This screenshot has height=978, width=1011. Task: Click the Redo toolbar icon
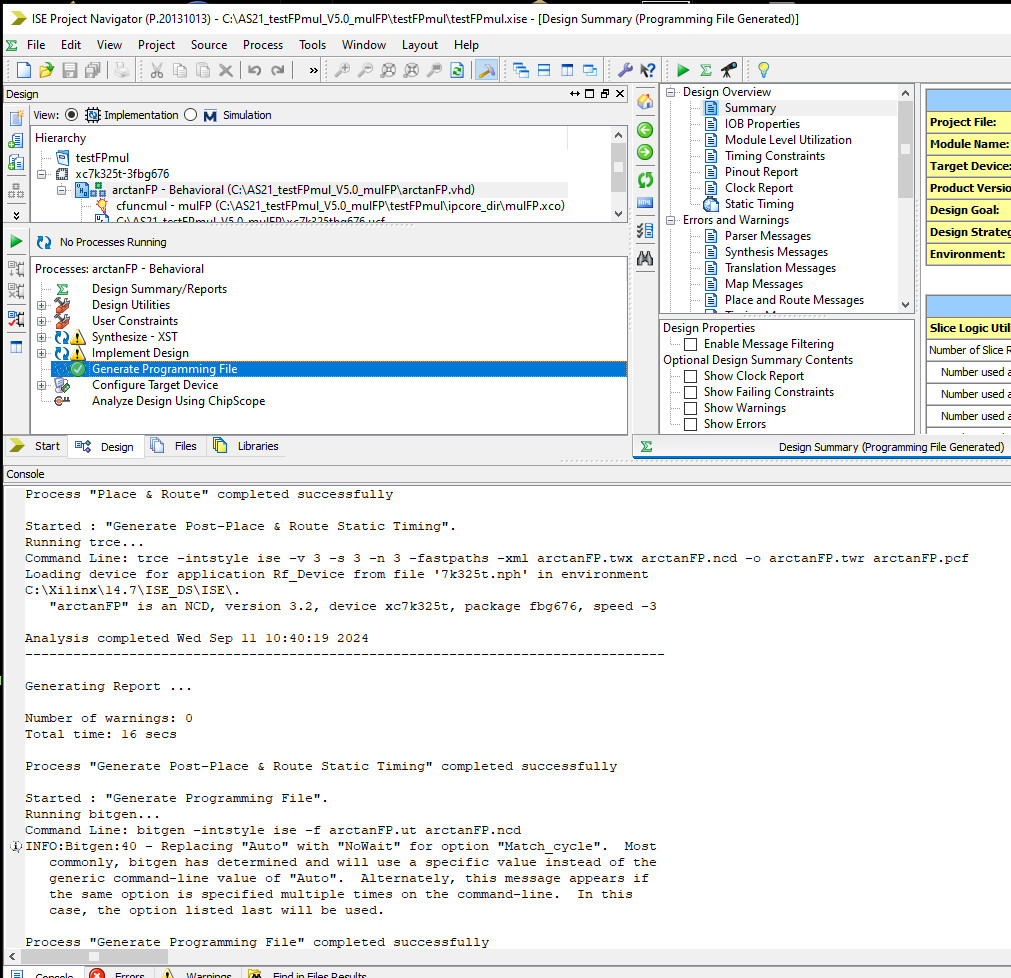[278, 70]
